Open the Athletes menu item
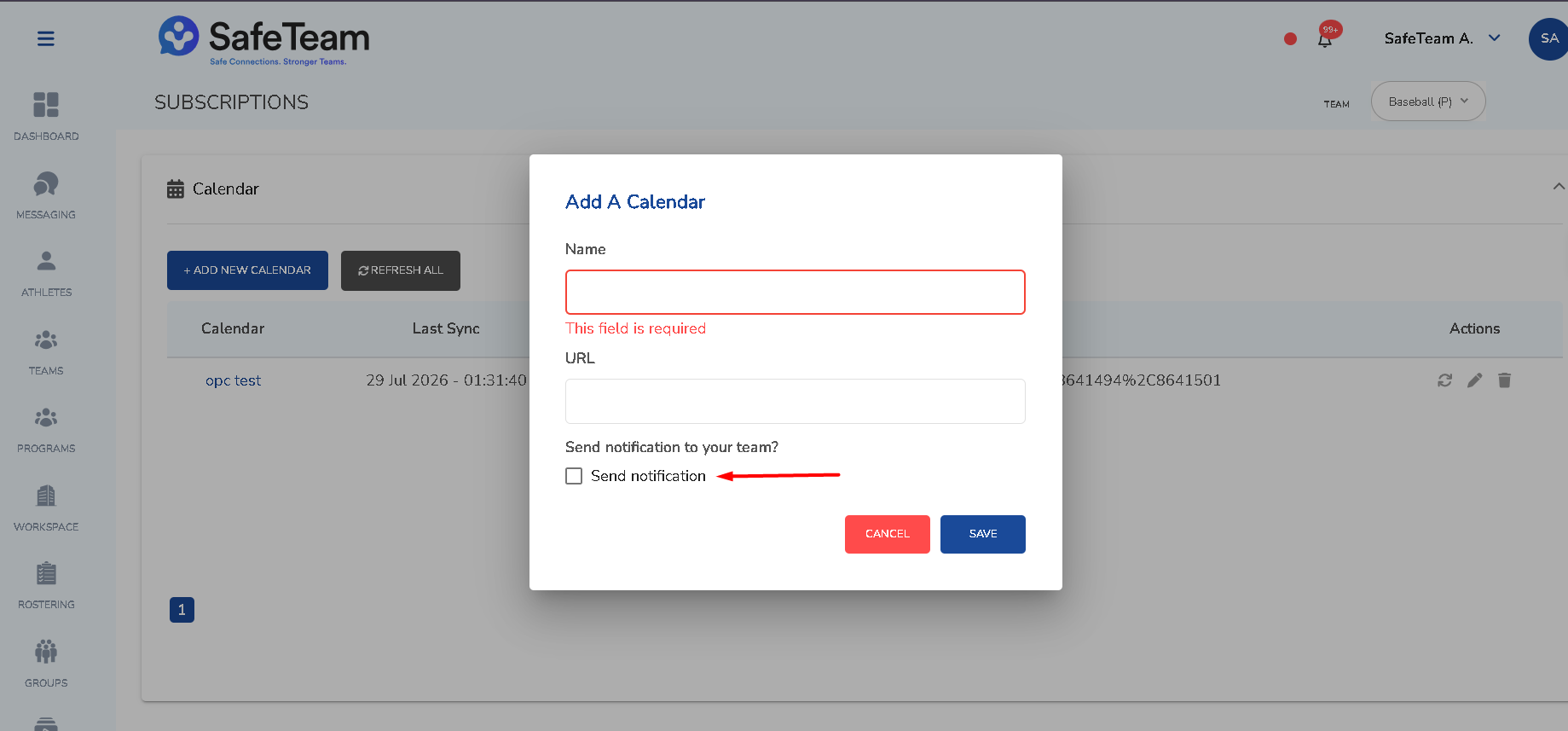1568x731 pixels. click(46, 274)
